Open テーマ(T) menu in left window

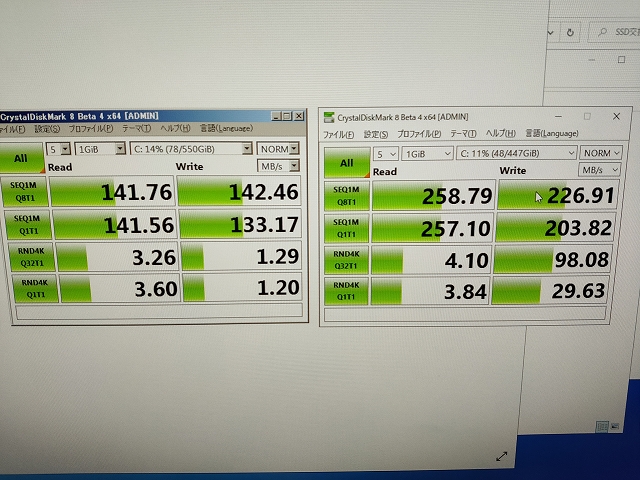[136, 129]
